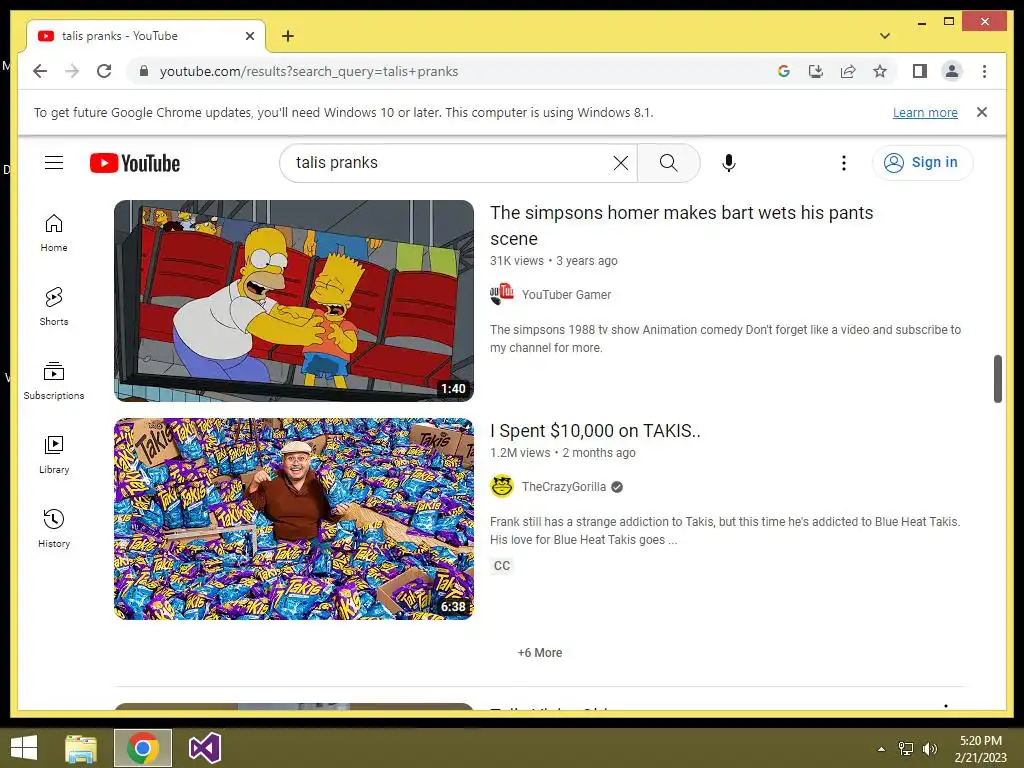Open the Learn more link
1024x768 pixels.
[x=925, y=112]
